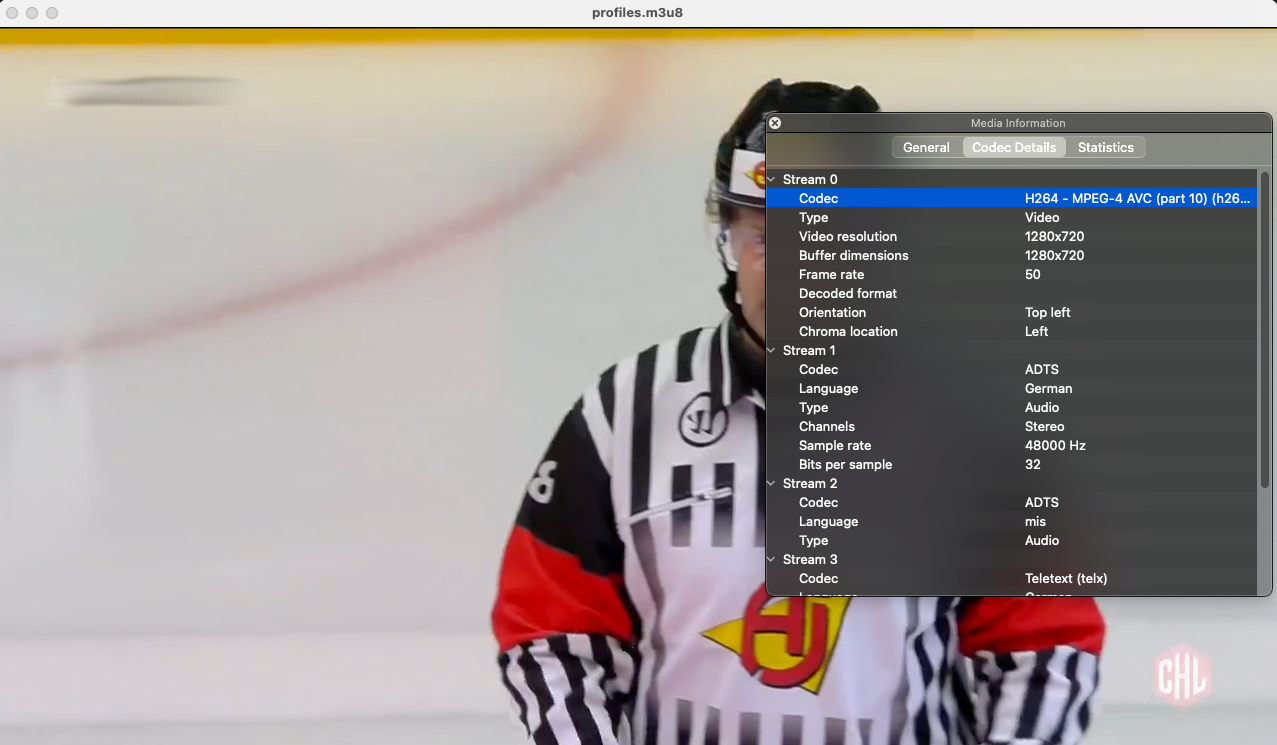
Task: Click the Media Information title bar
Action: pos(1018,123)
